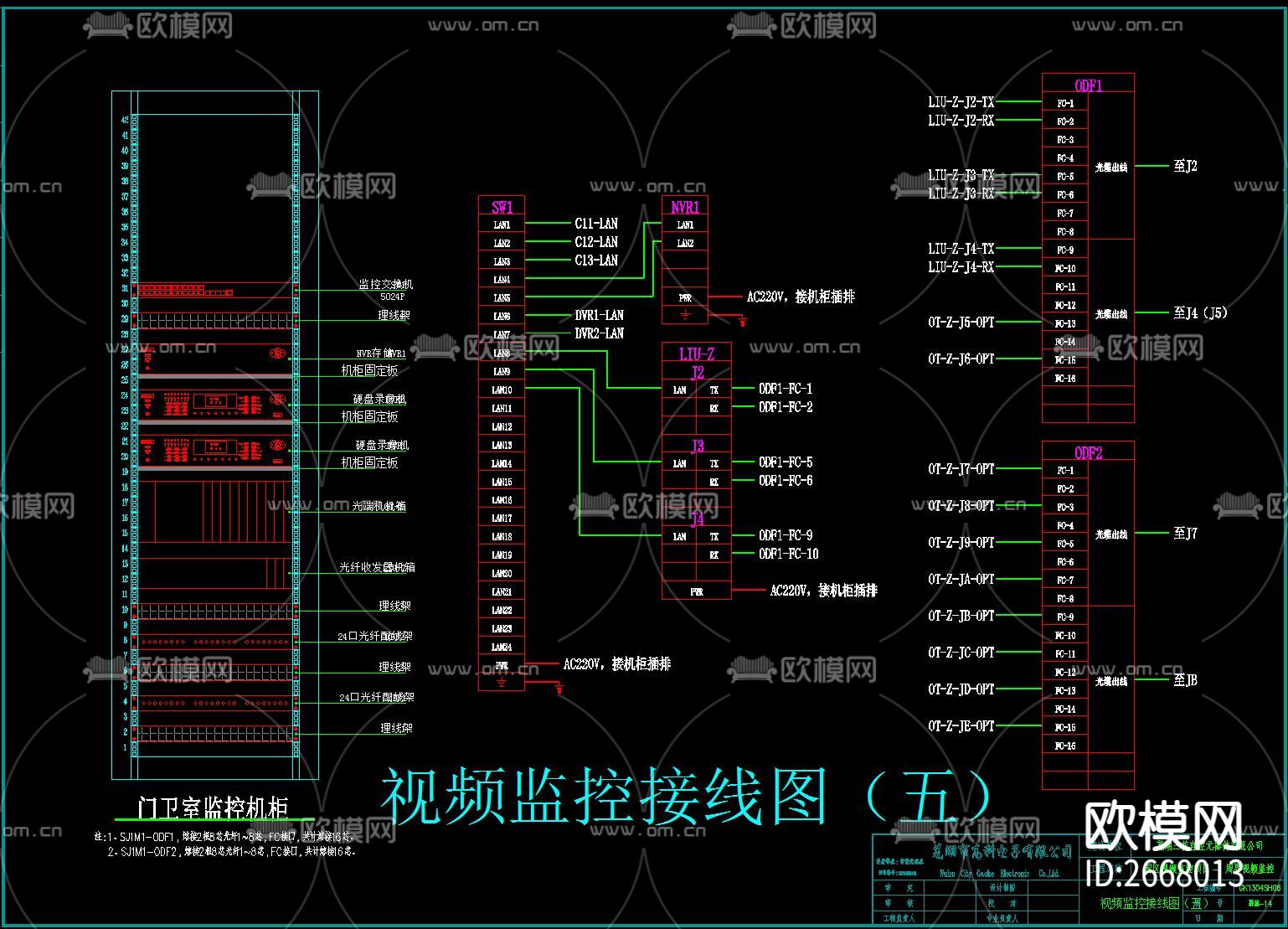Select the ground symbol below SW1 block
The width and height of the screenshot is (1288, 929).
[500, 683]
